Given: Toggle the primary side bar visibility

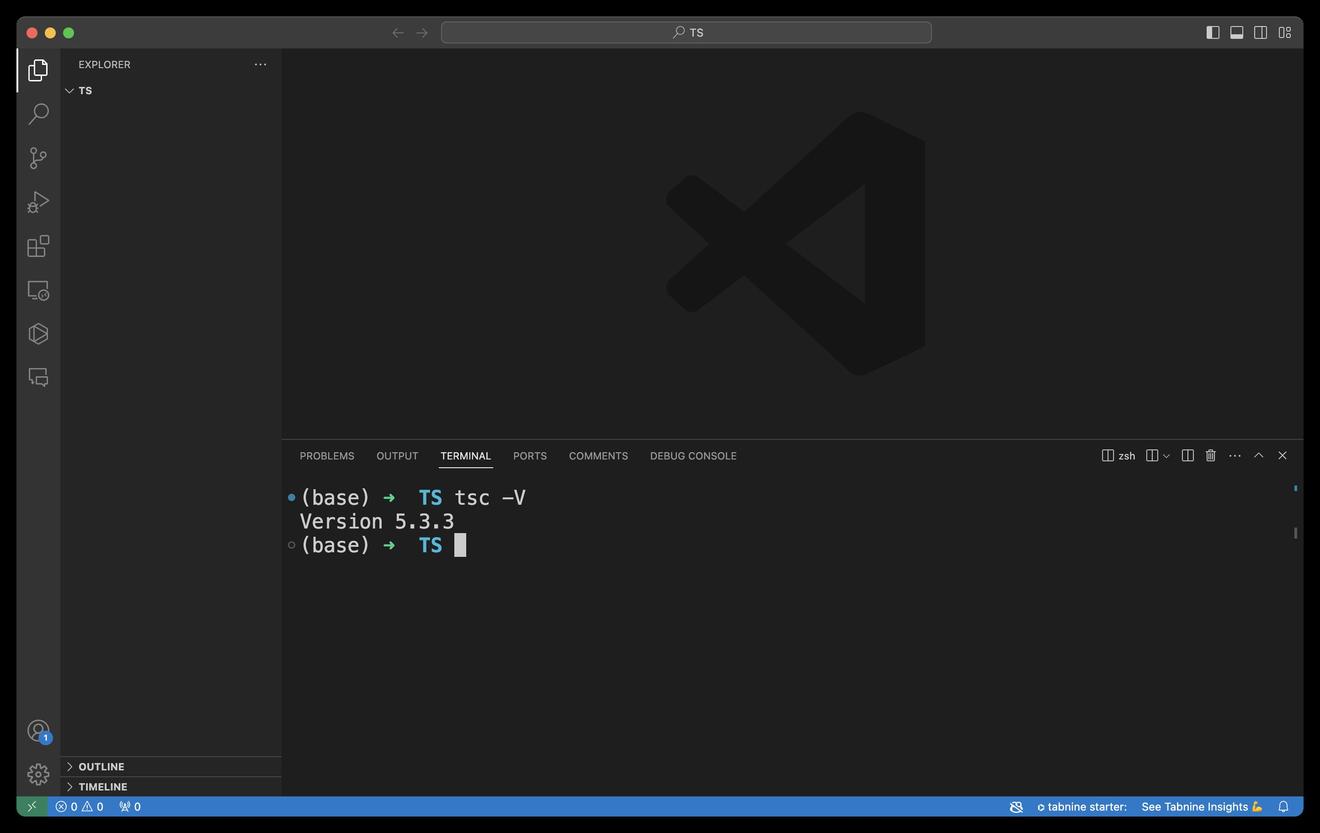Looking at the screenshot, I should coord(1212,33).
